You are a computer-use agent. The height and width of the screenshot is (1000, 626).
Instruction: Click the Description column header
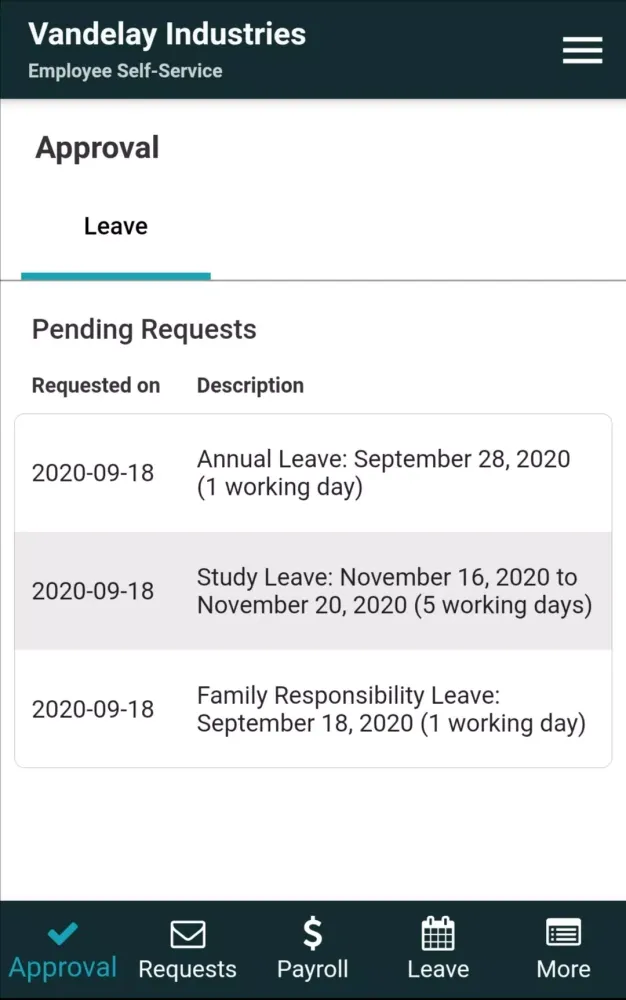[x=250, y=385]
